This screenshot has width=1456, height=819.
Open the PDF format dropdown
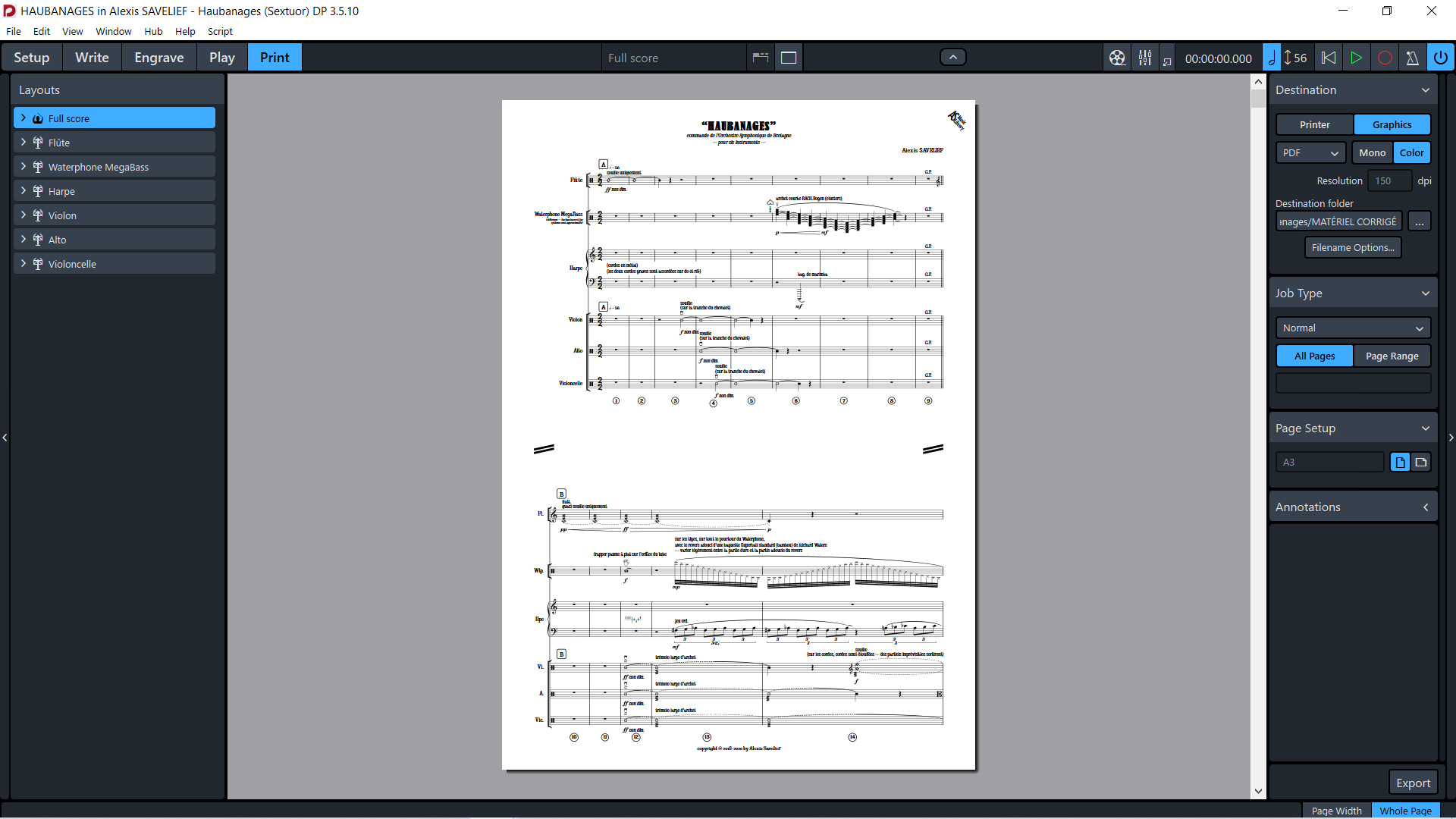click(1310, 152)
